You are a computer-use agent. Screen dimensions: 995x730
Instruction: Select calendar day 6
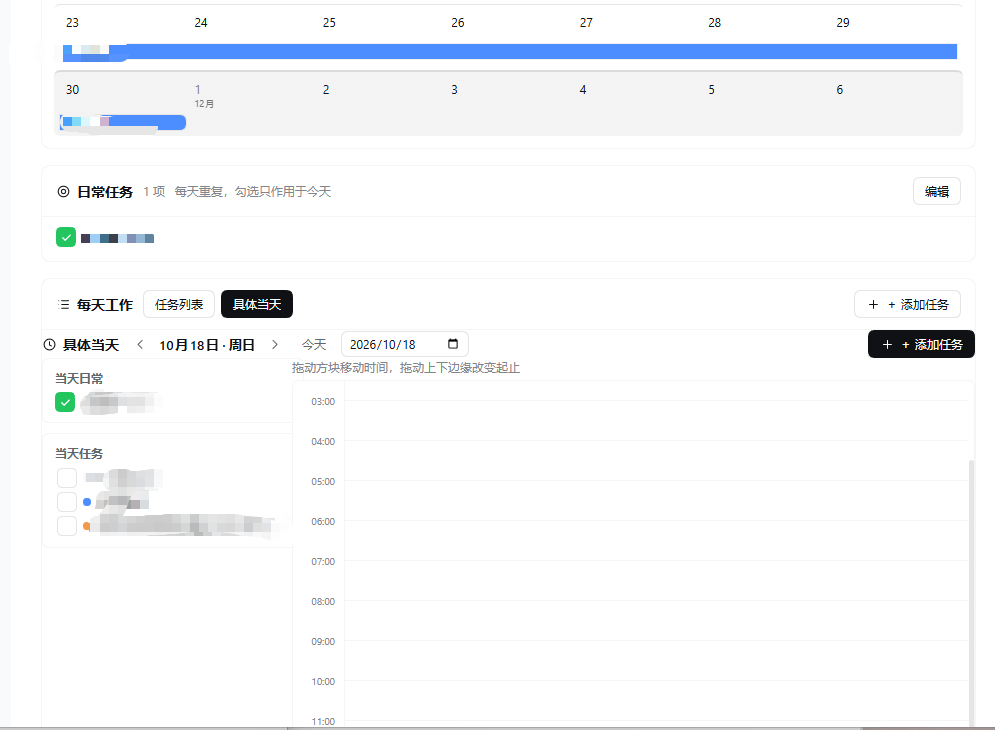point(840,90)
